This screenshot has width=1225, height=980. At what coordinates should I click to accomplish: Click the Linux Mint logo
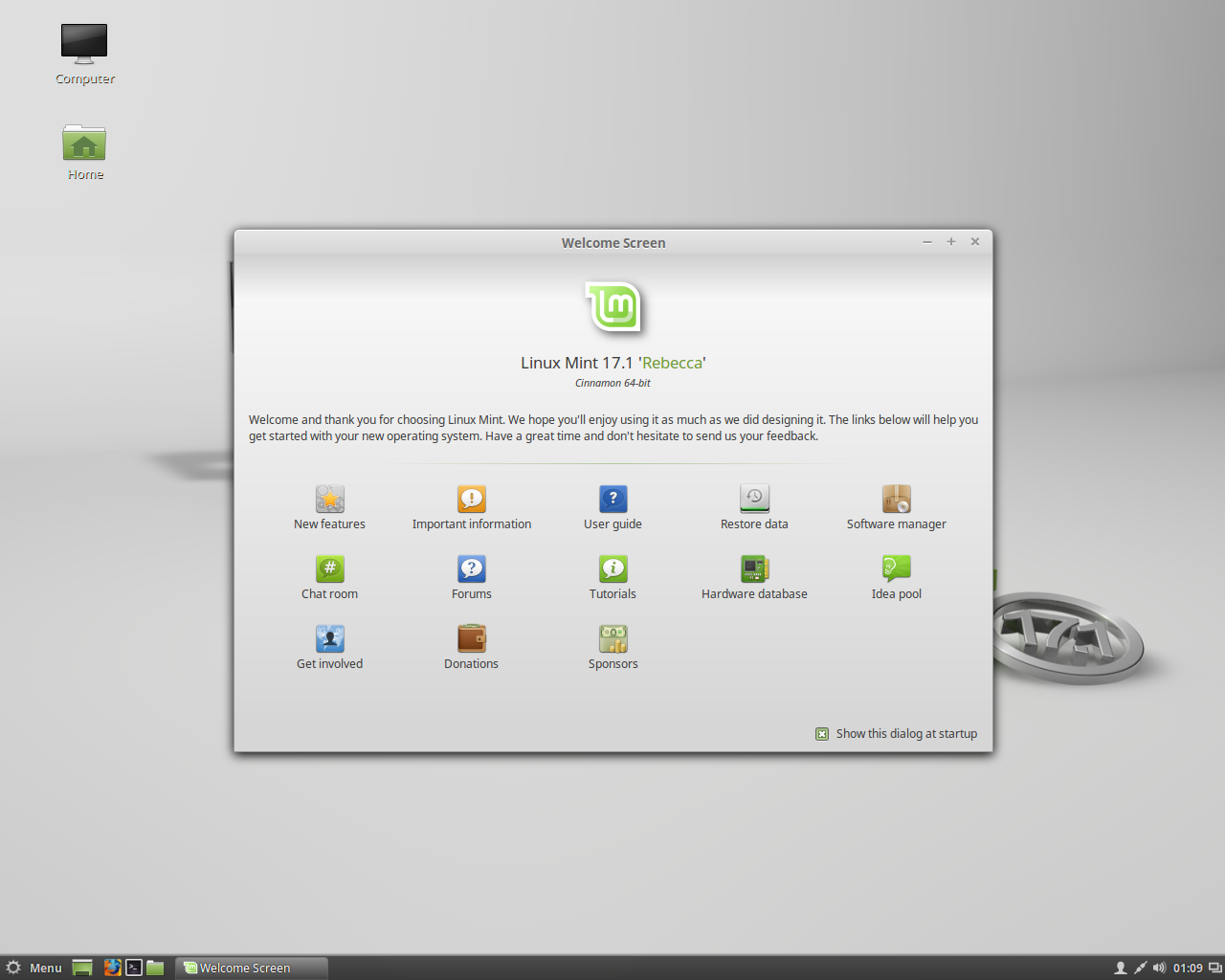click(x=613, y=307)
